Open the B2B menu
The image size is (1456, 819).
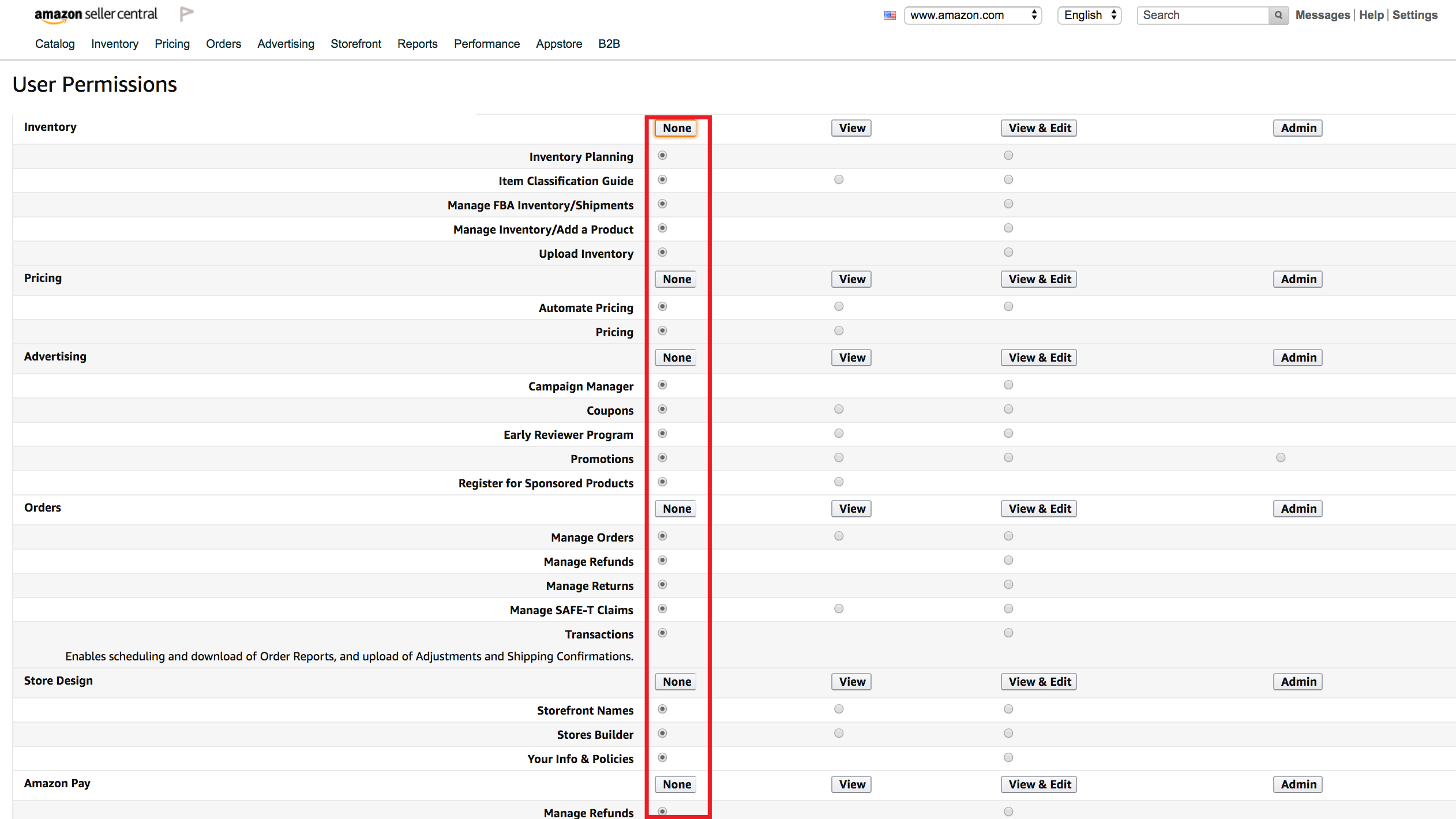point(609,44)
